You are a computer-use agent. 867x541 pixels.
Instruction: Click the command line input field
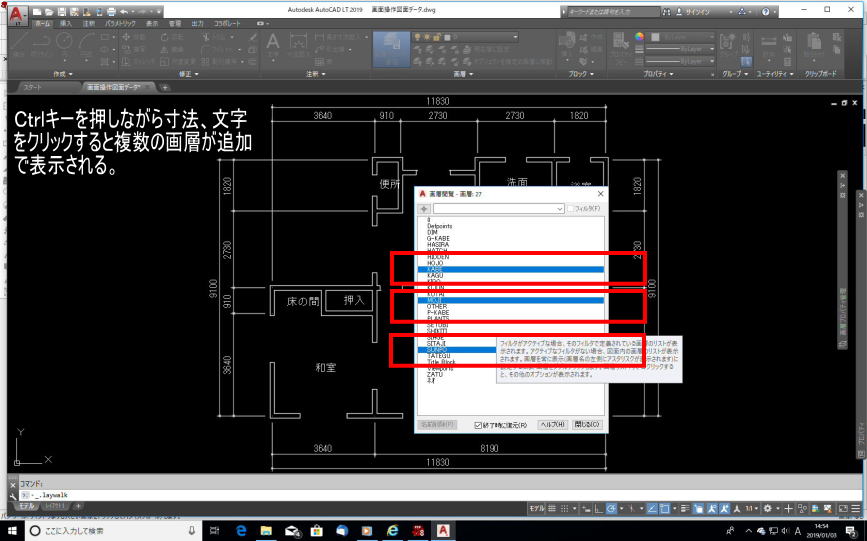click(x=440, y=495)
